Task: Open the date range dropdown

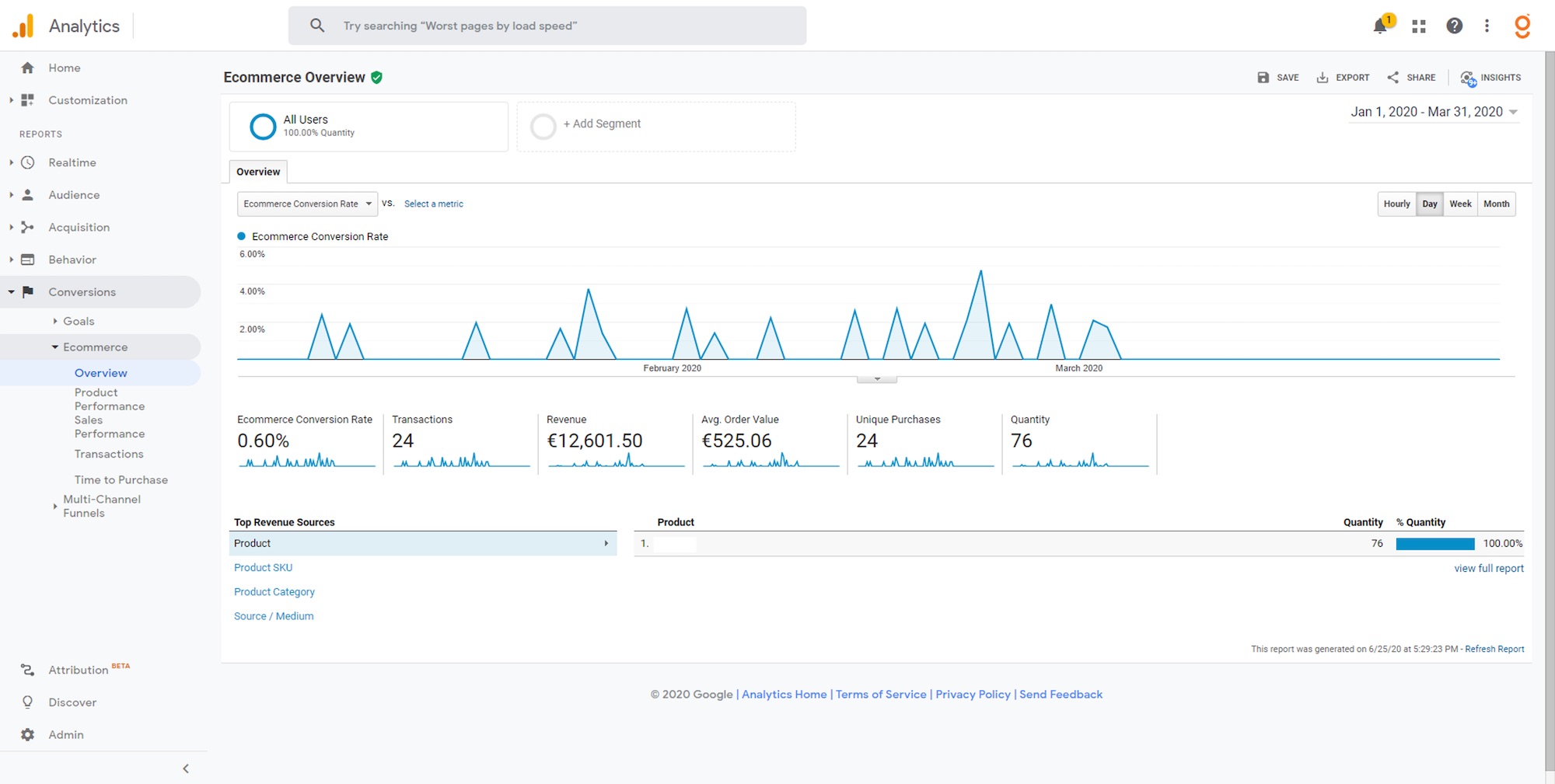Action: pos(1434,112)
